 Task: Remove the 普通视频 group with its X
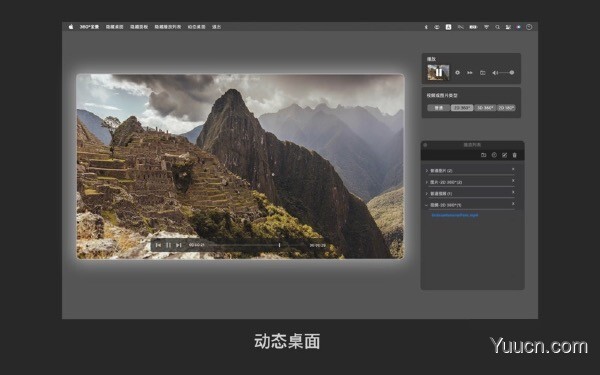(x=513, y=192)
